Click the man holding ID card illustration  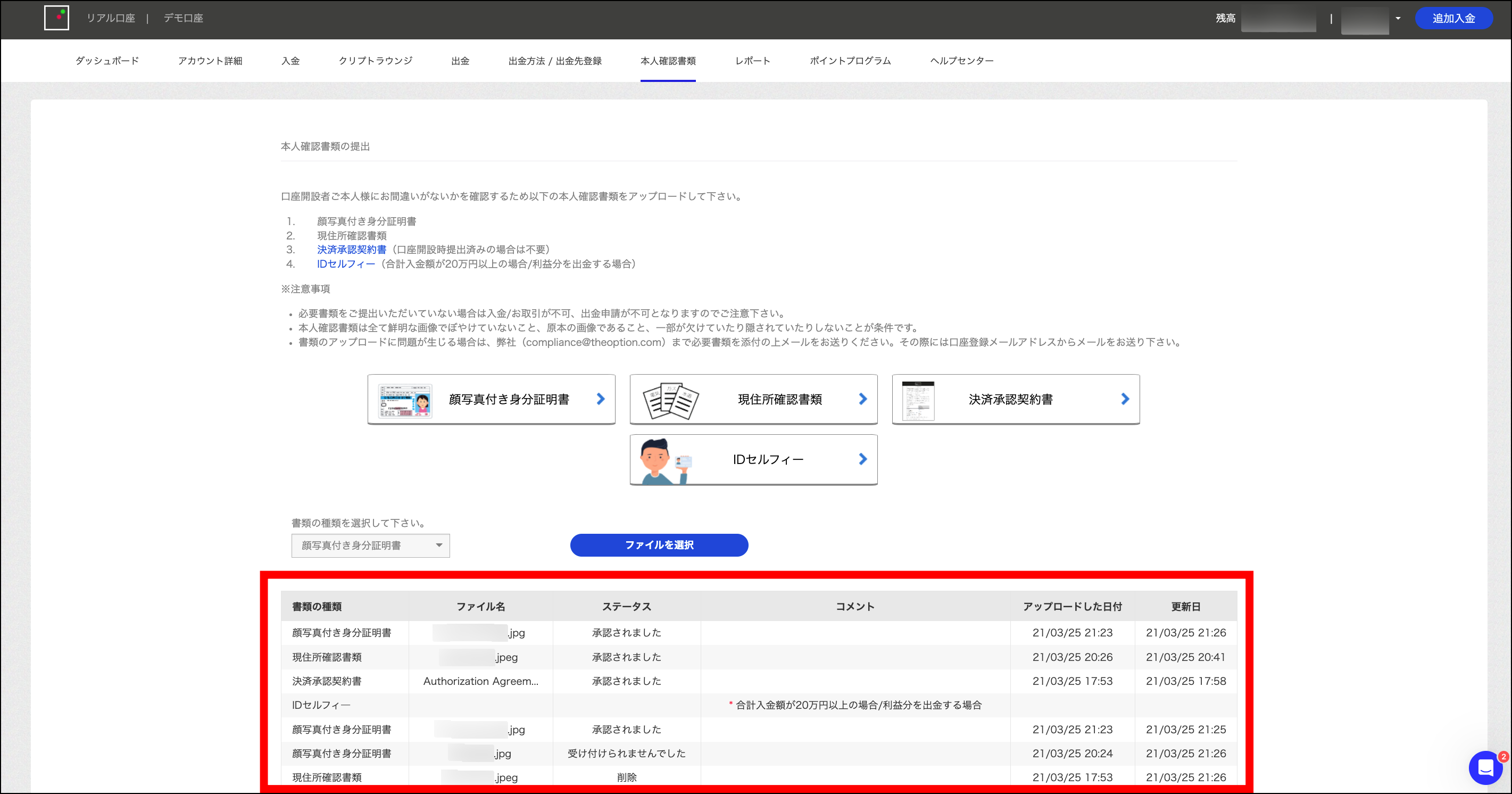pos(666,461)
